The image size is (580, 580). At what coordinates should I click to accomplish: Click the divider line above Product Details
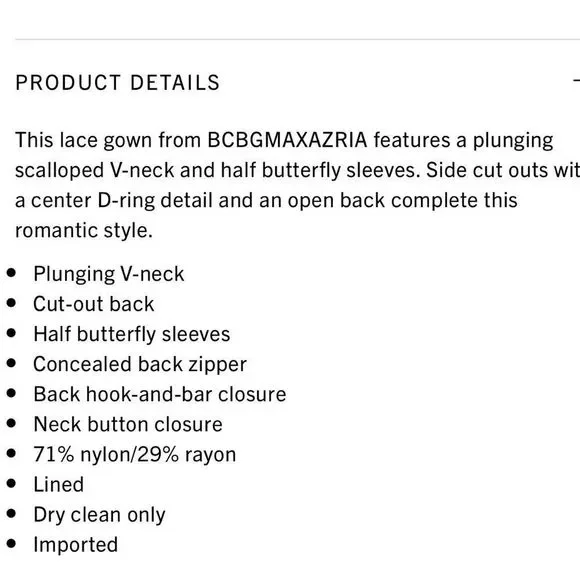click(297, 39)
